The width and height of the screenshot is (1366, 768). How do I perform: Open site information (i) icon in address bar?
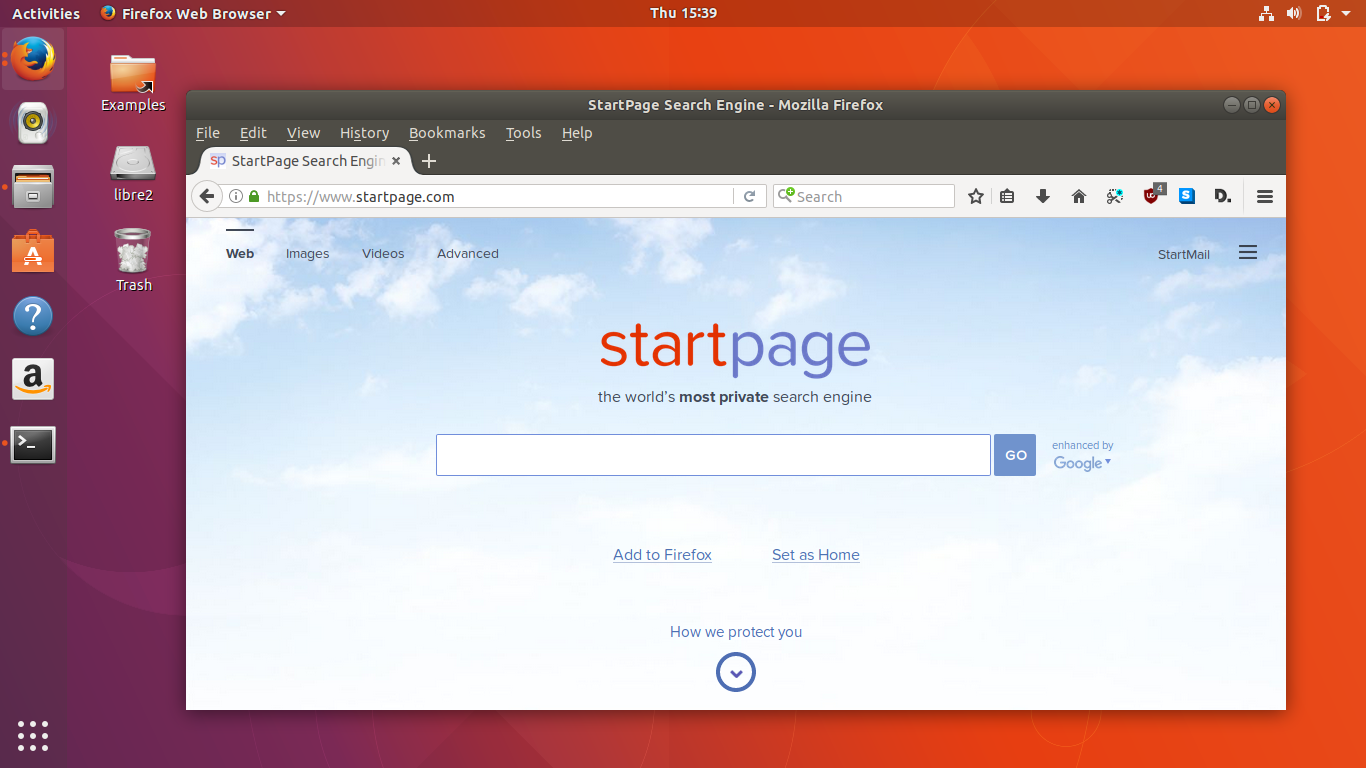tap(236, 197)
